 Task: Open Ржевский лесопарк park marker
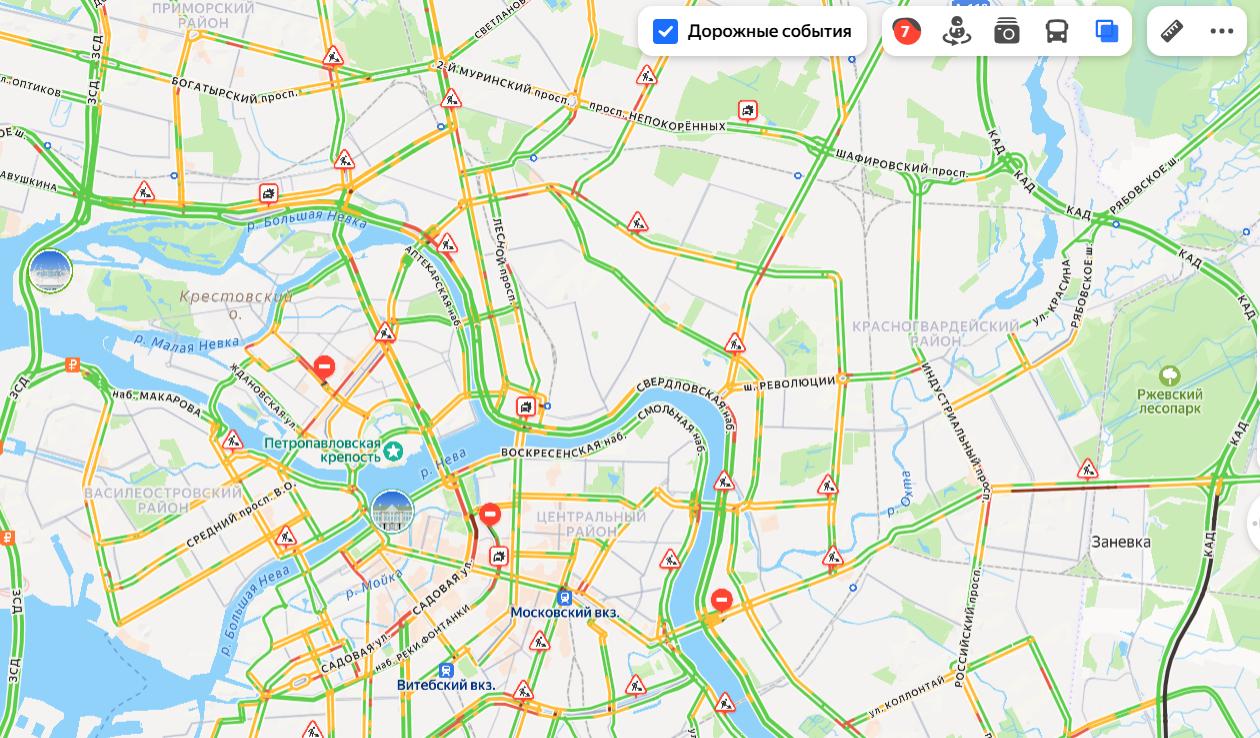click(1168, 376)
